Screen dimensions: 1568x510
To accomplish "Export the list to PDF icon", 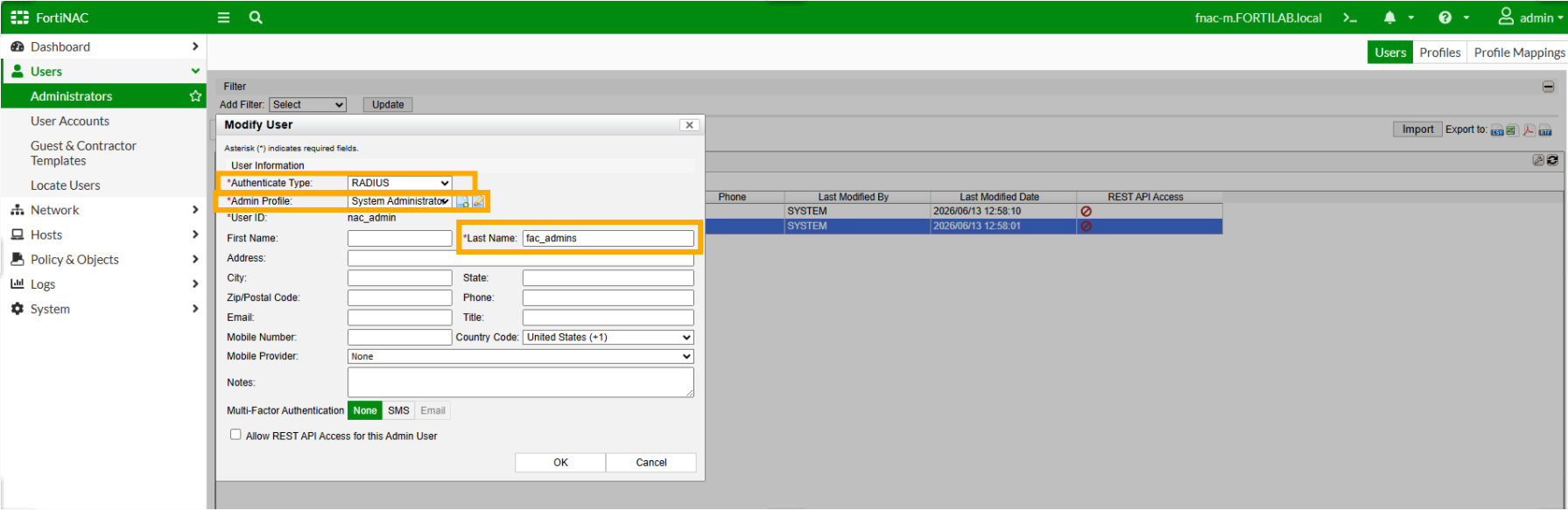I will [1529, 129].
